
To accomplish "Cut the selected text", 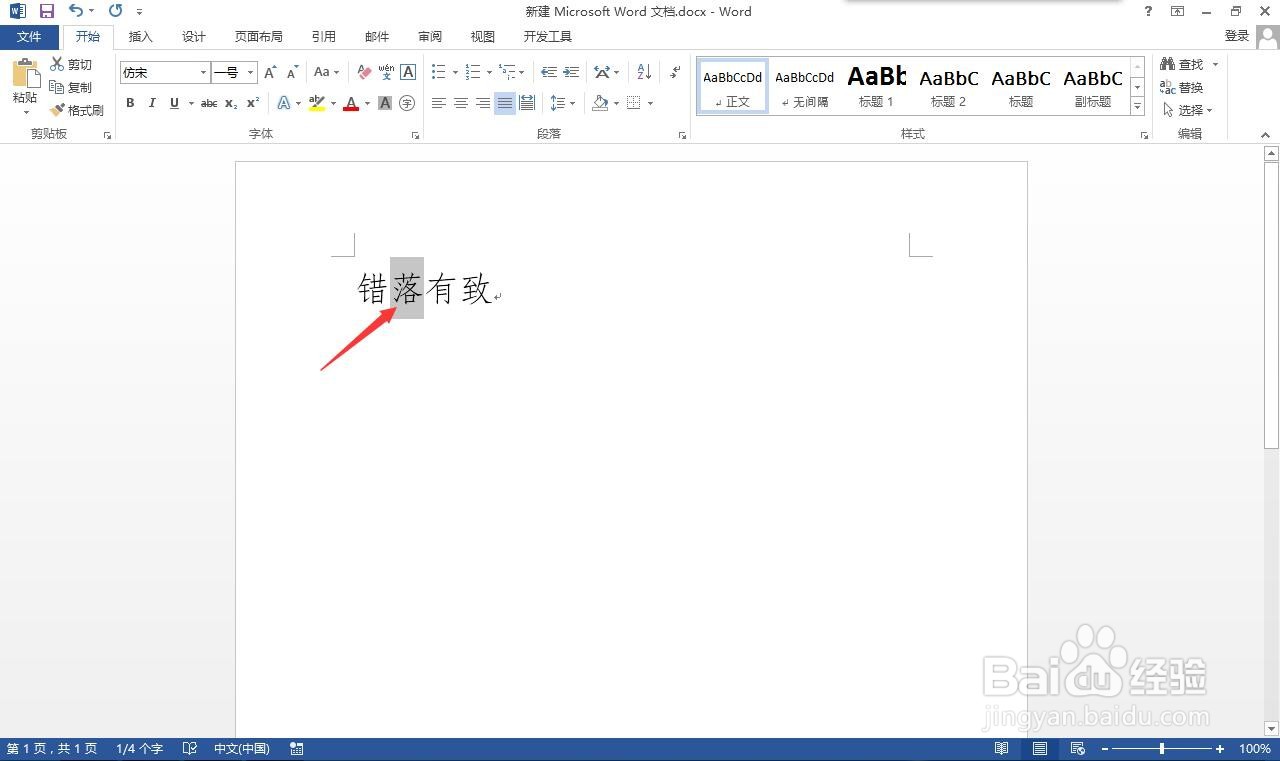I will [x=72, y=64].
